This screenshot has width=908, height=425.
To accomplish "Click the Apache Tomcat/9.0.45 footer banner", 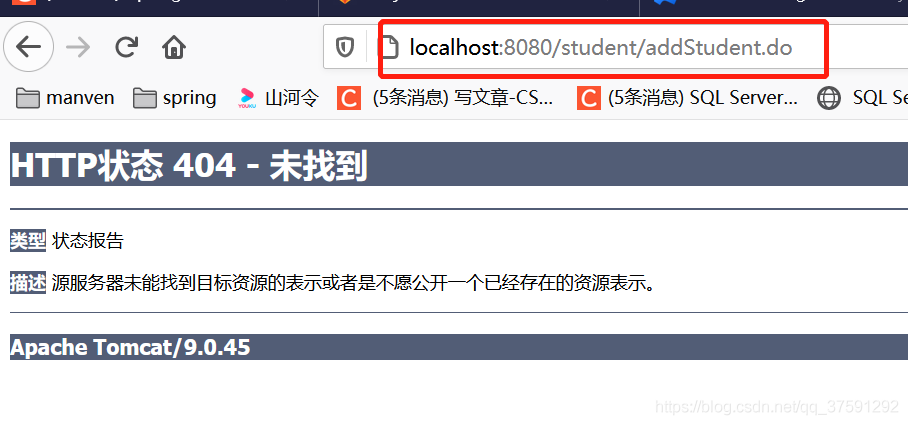I will tap(459, 347).
